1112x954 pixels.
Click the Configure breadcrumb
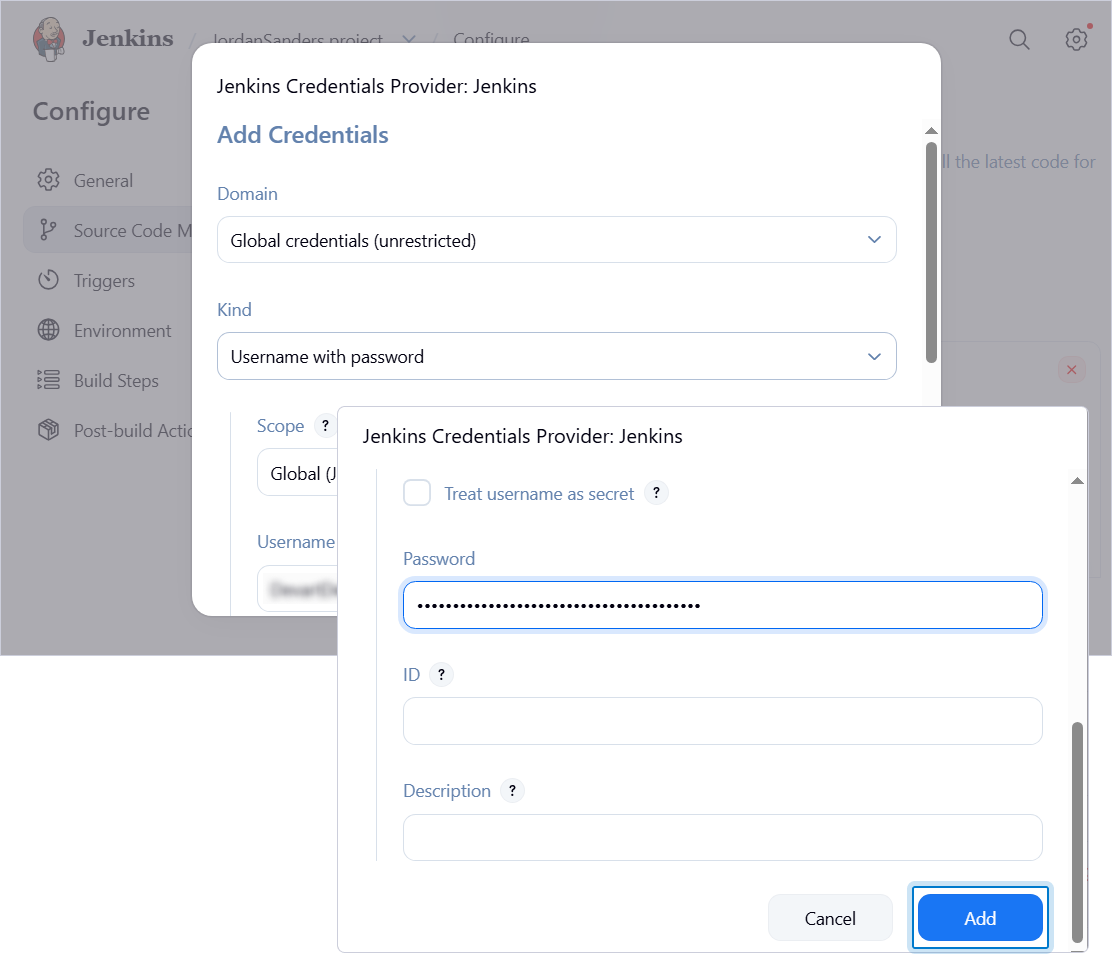coord(491,38)
